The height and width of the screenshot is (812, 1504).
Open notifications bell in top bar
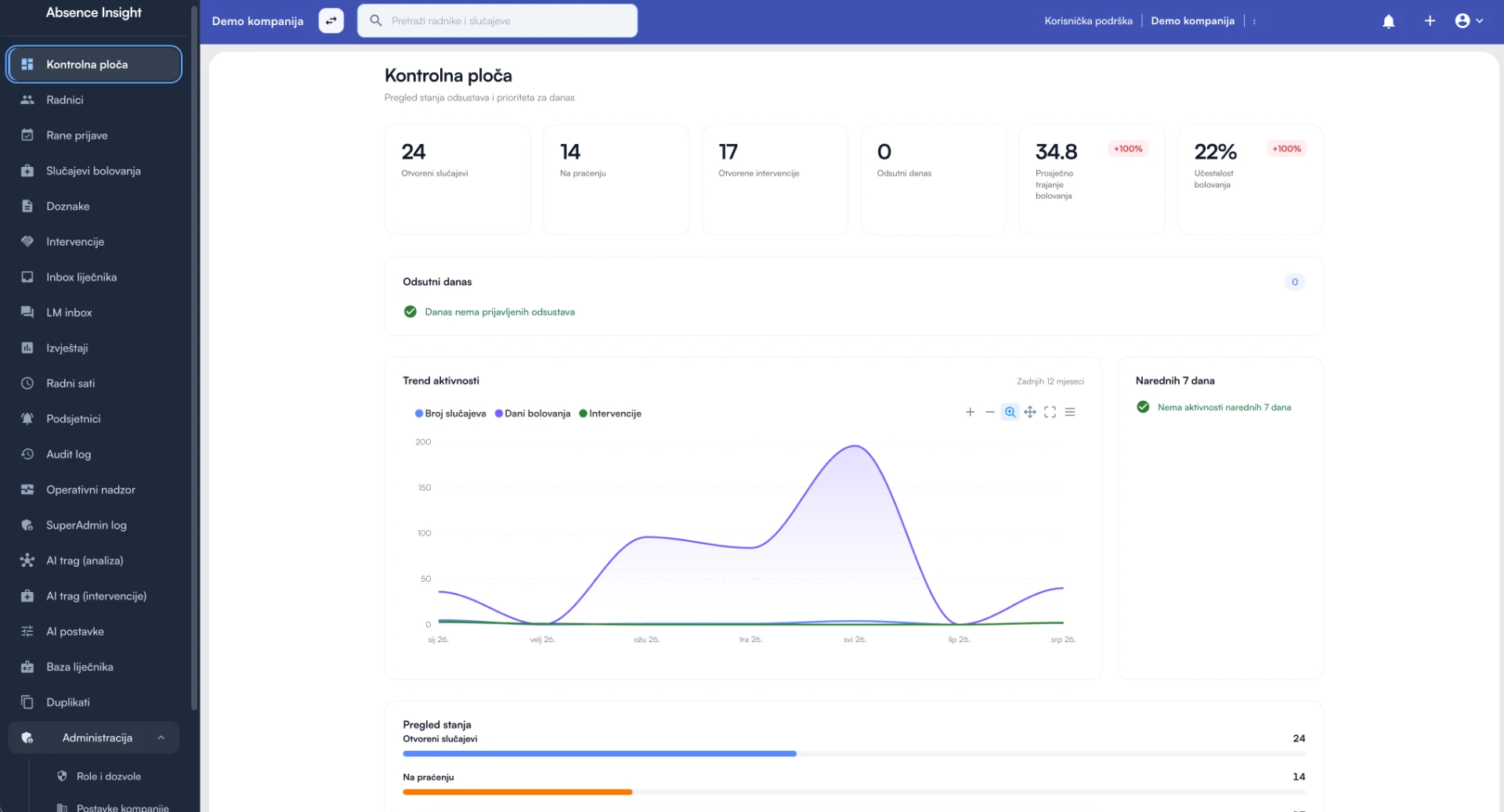pos(1388,21)
